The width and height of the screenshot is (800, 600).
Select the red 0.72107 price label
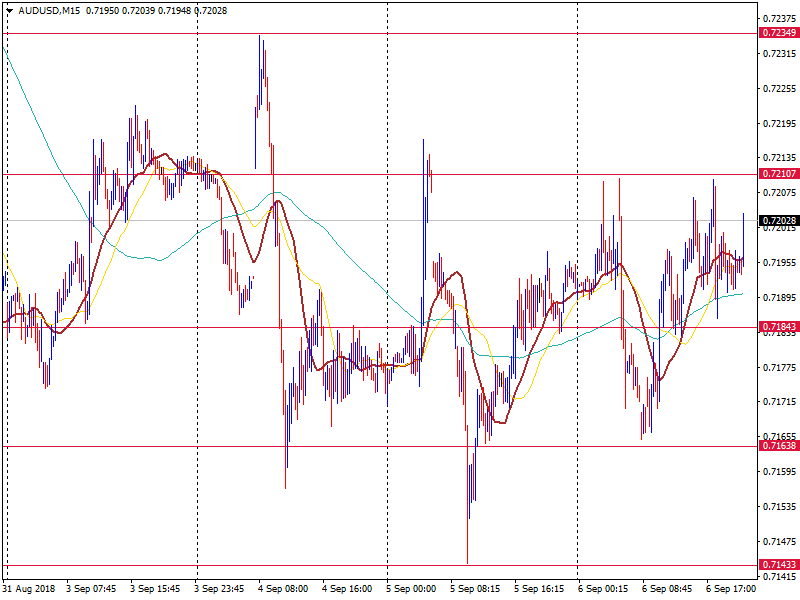(x=778, y=174)
